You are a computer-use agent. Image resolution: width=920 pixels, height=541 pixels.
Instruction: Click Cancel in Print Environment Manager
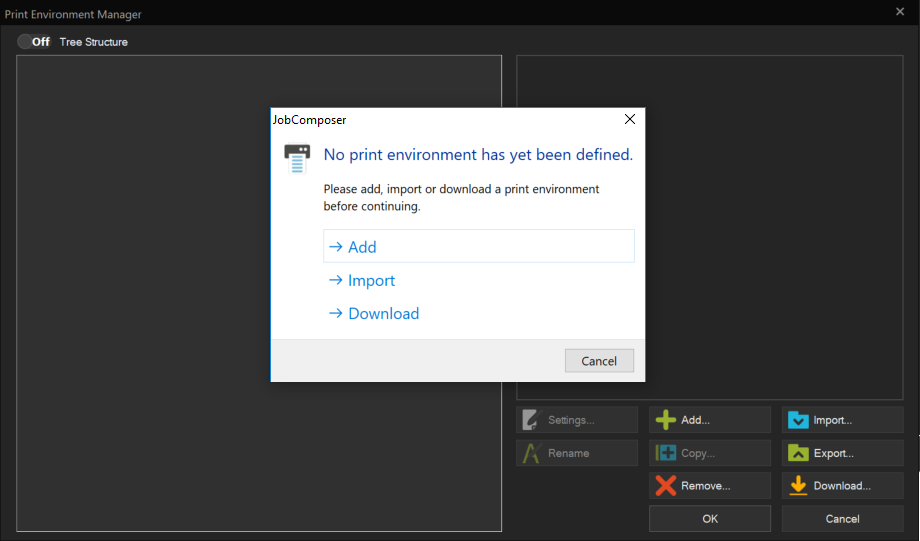click(843, 519)
